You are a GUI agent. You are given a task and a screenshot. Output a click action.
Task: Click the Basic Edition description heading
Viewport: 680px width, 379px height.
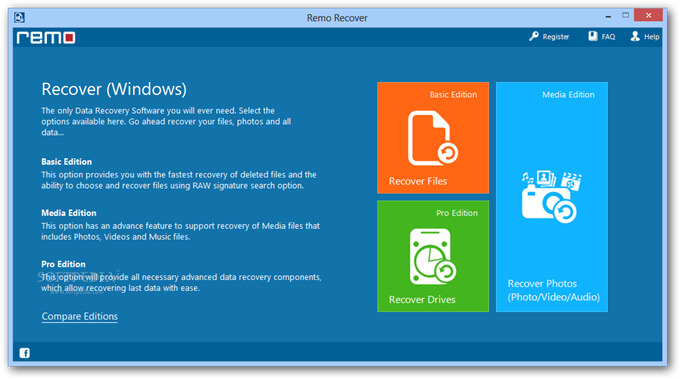tap(67, 162)
